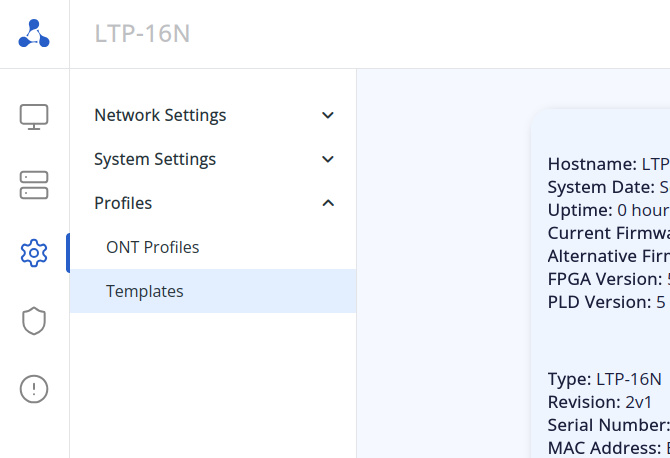Viewport: 670px width, 458px height.
Task: Collapse the Profiles chevron
Action: tap(328, 203)
